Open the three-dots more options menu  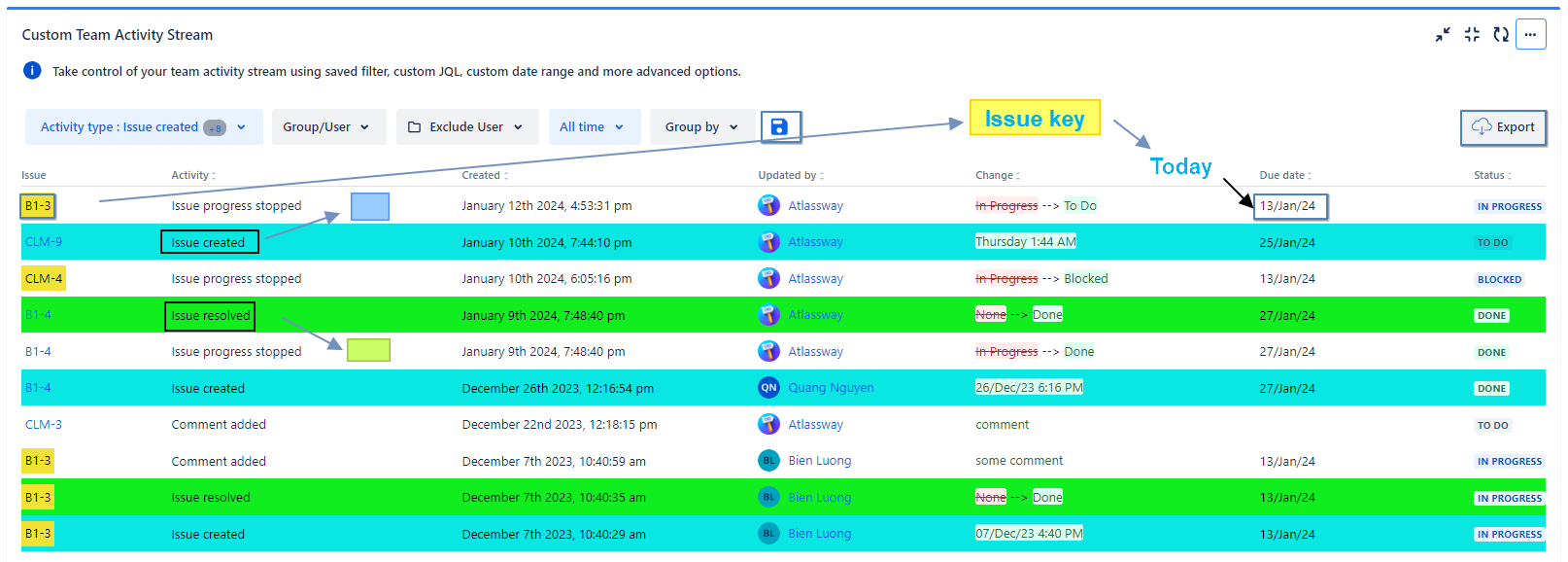click(1530, 35)
